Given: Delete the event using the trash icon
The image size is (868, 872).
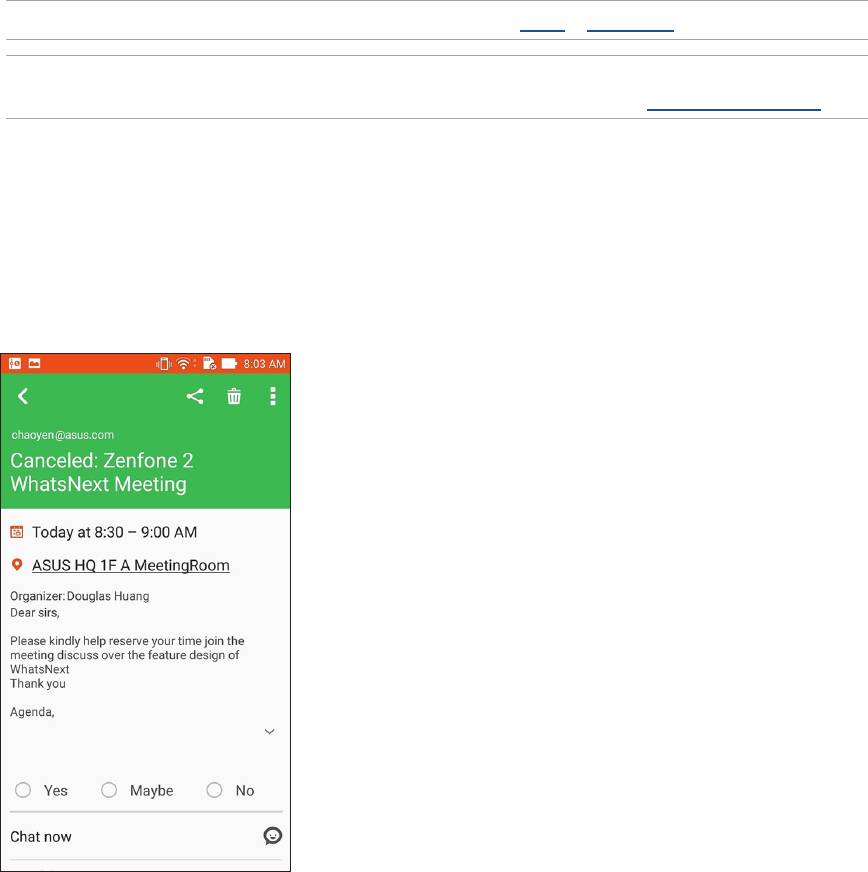Looking at the screenshot, I should pyautogui.click(x=234, y=397).
